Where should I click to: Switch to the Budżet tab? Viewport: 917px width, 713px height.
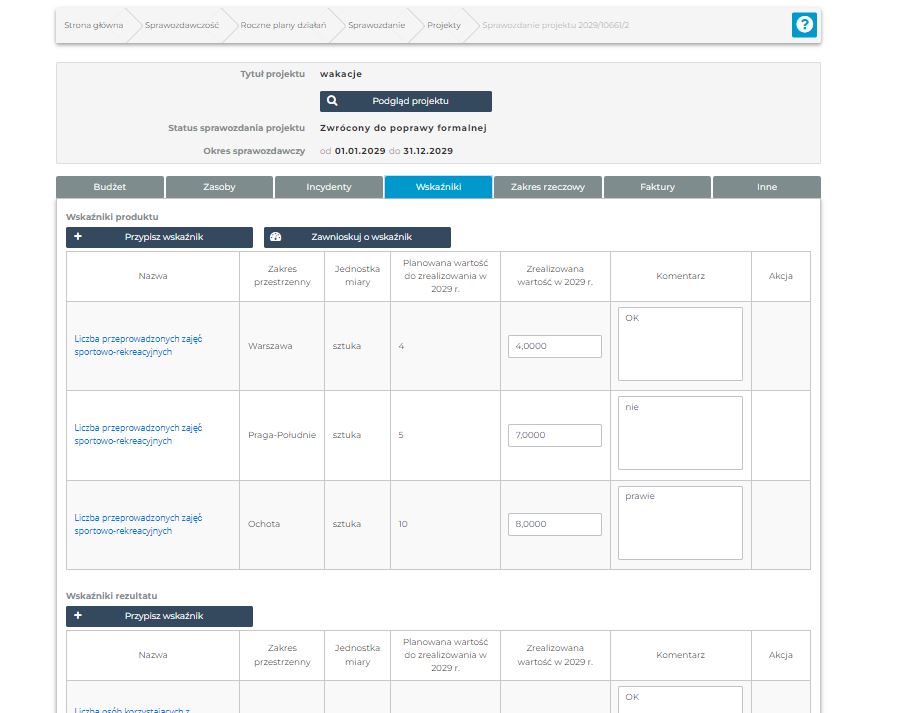pyautogui.click(x=110, y=187)
